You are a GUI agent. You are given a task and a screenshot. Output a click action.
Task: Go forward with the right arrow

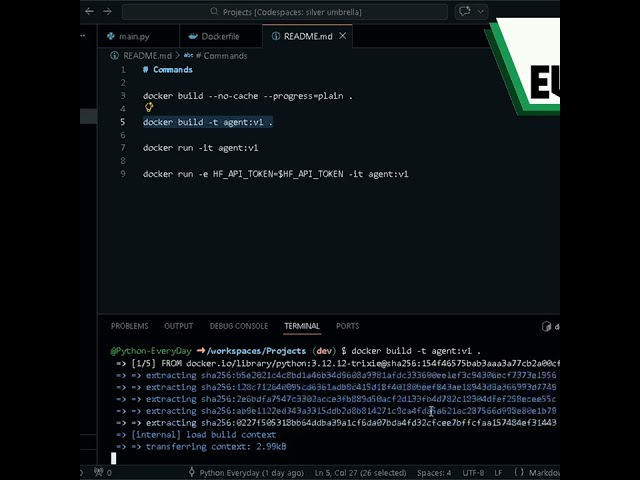tap(107, 11)
